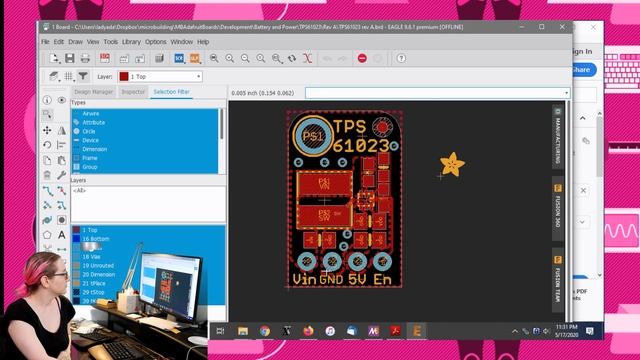Open the Manufacturing side panel tab
640x360 pixels.
click(x=558, y=137)
